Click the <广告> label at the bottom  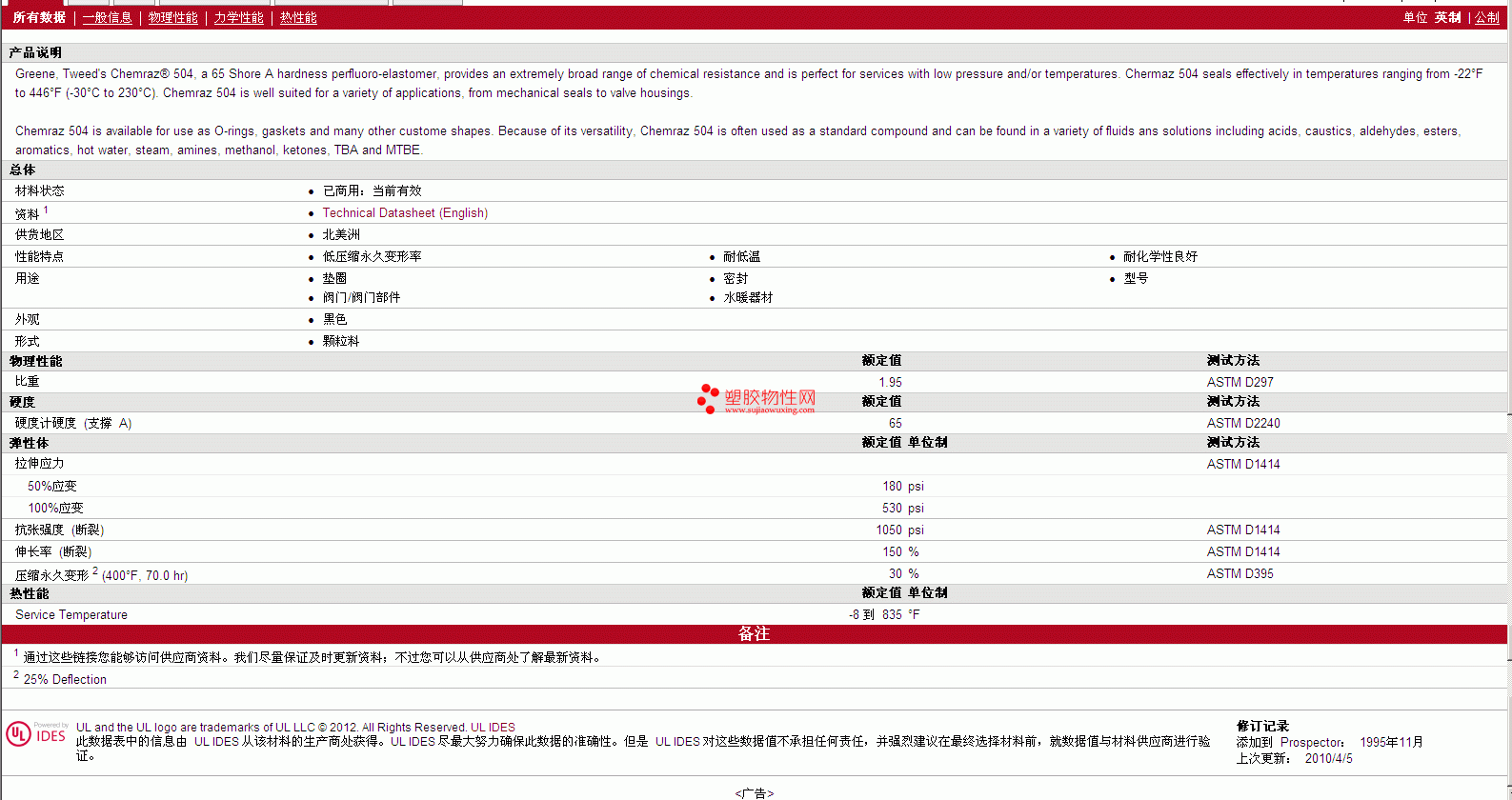coord(755,792)
